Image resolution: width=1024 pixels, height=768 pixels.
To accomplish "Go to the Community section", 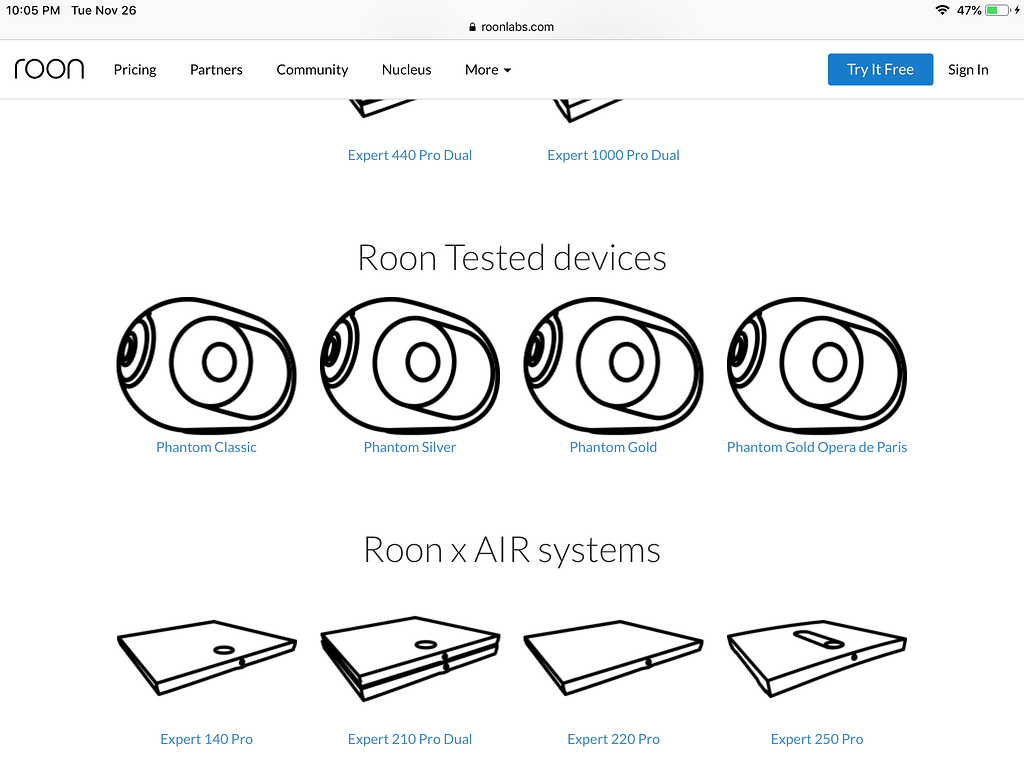I will click(x=312, y=69).
